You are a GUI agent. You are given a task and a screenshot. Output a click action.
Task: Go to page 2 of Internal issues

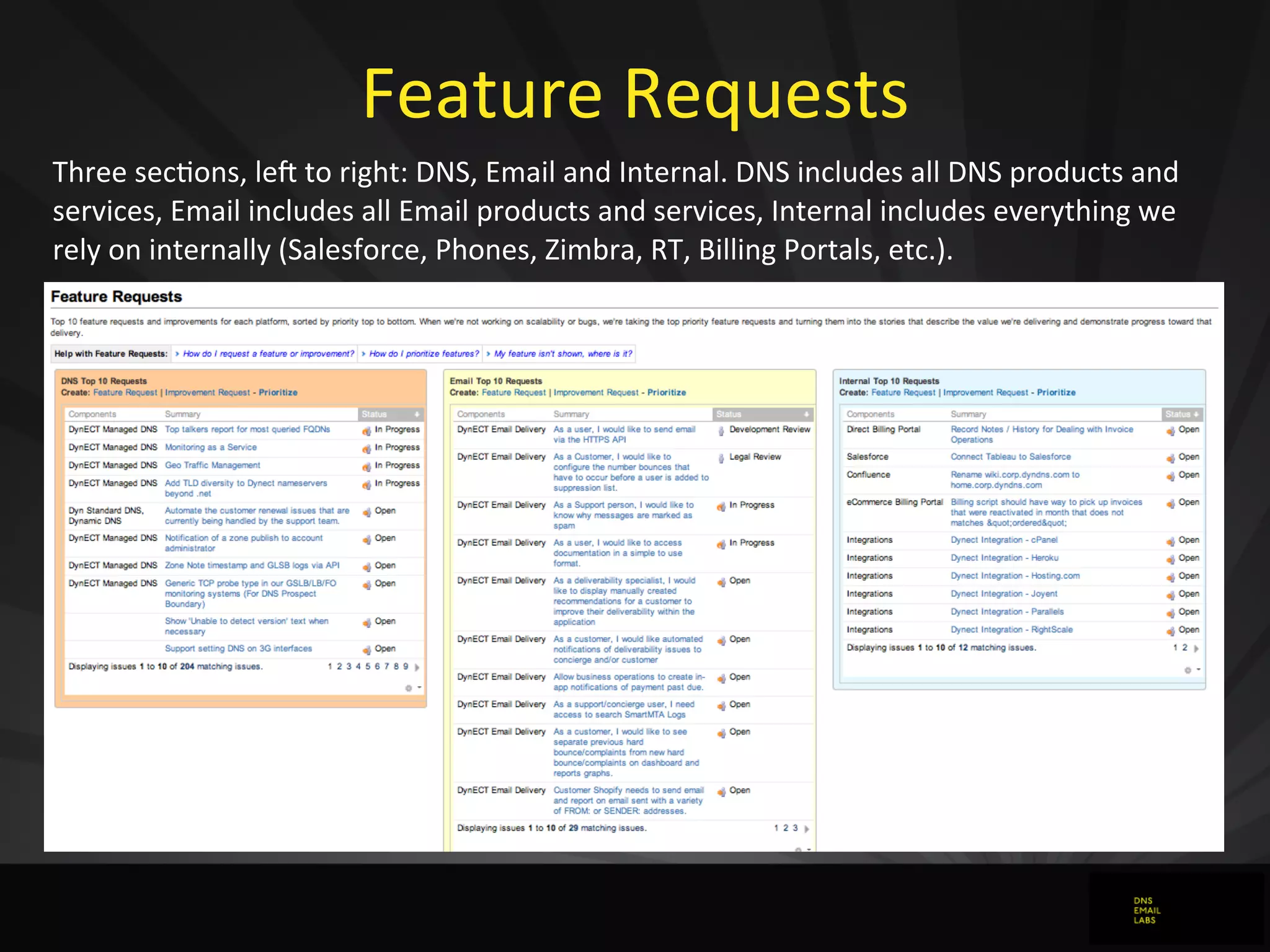(1184, 648)
